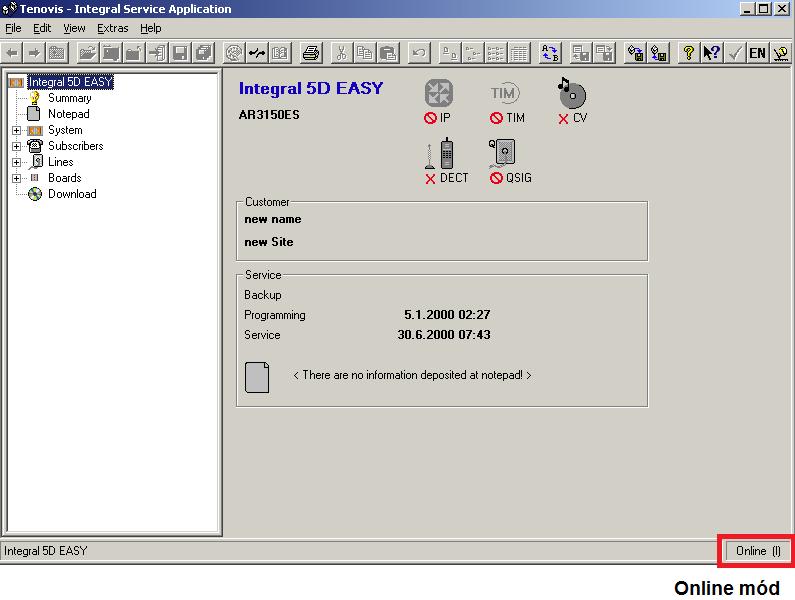The width and height of the screenshot is (795, 600).
Task: Click the 'new Site' customer text
Action: (269, 242)
